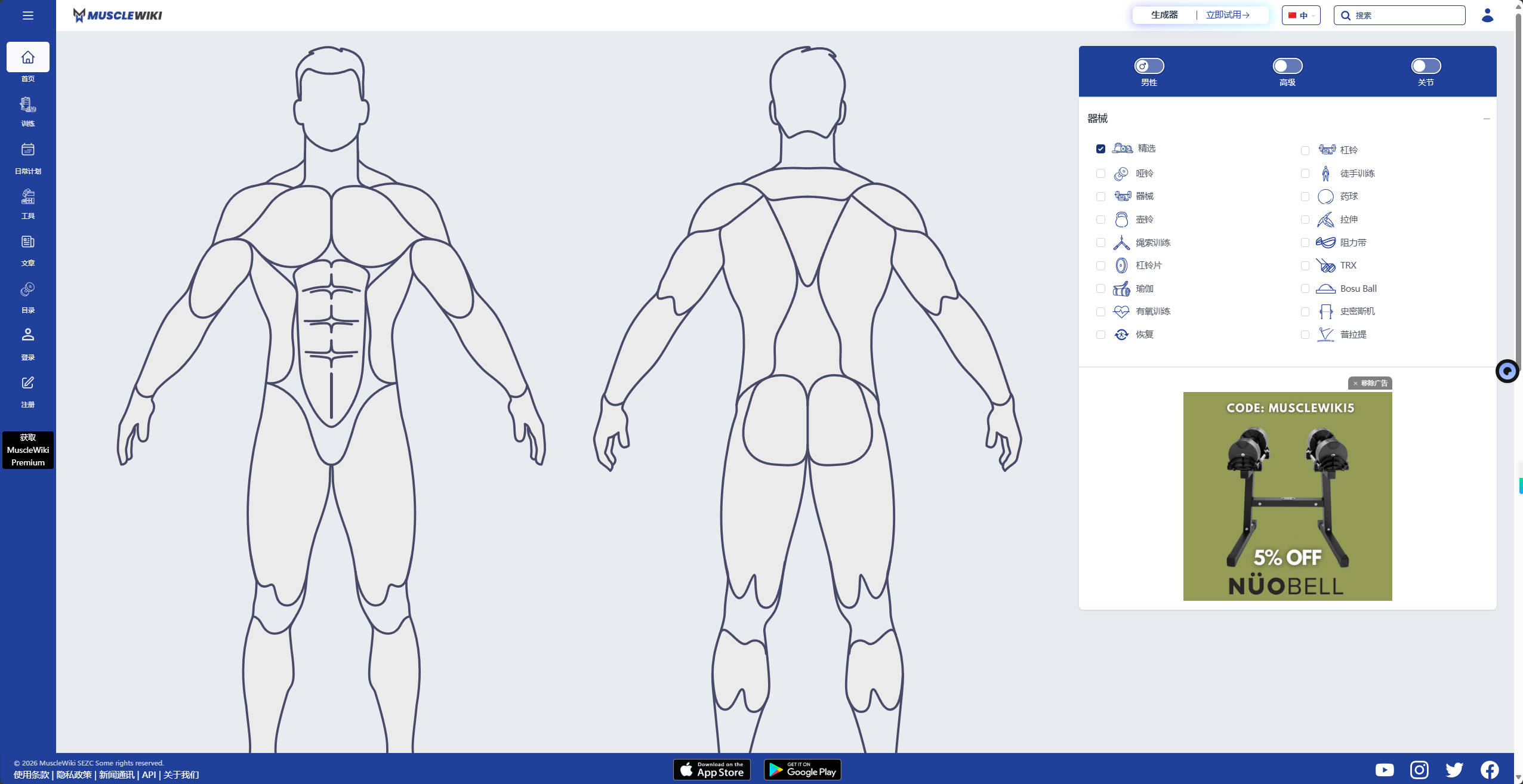Click the 训练 workout icon in the sidebar

(x=27, y=106)
